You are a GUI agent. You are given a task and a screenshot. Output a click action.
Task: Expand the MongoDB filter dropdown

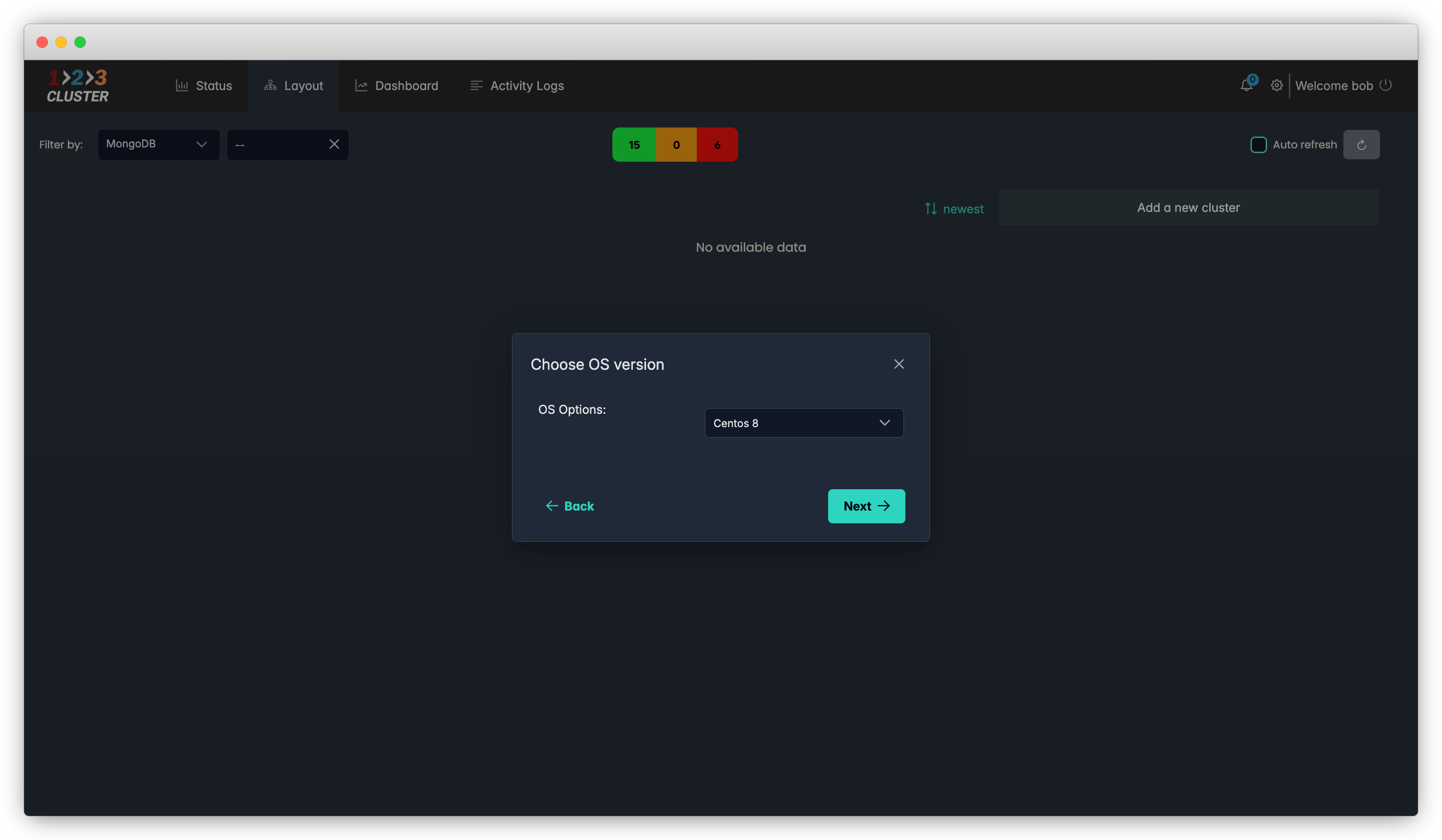click(x=158, y=144)
